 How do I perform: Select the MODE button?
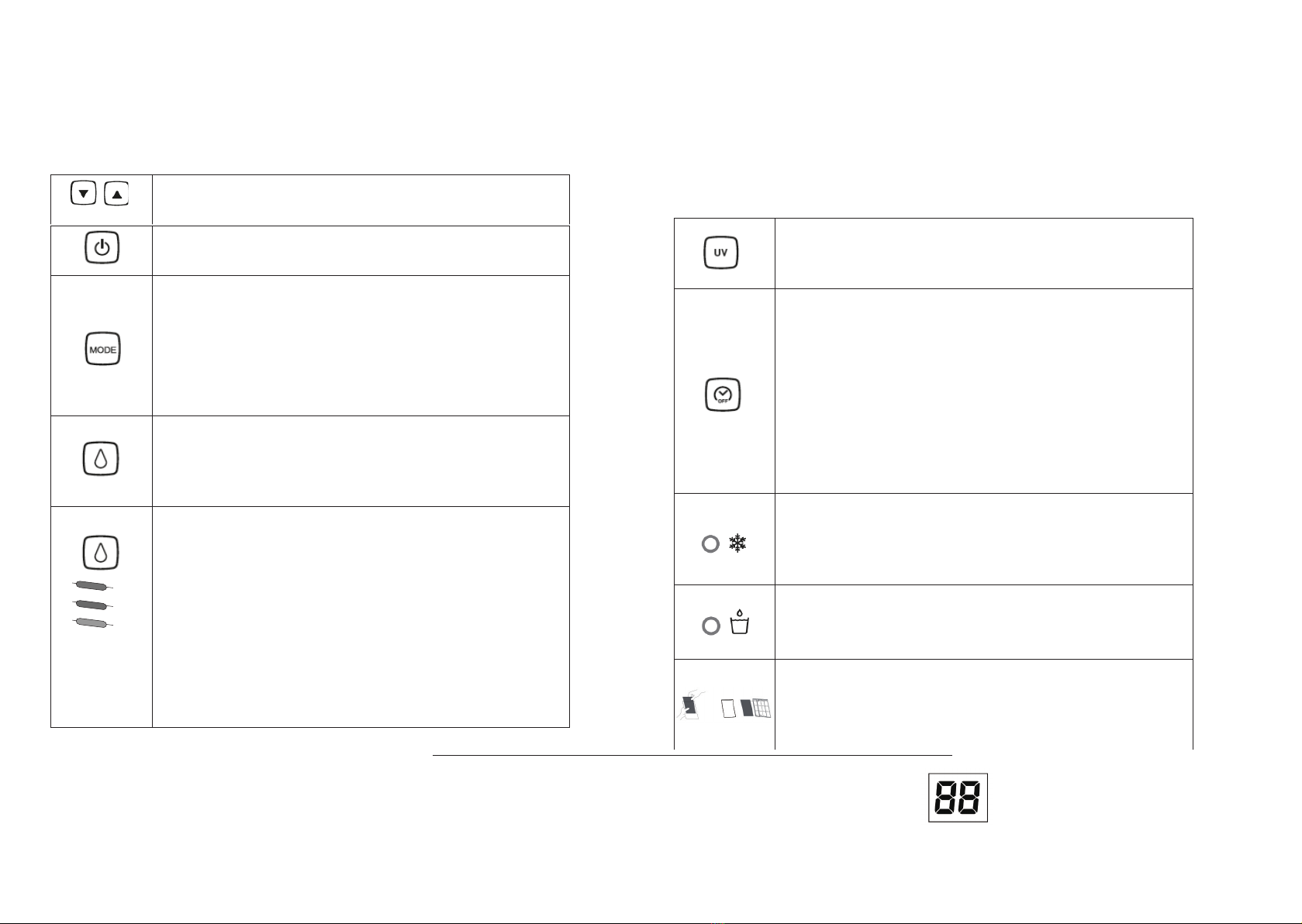102,350
